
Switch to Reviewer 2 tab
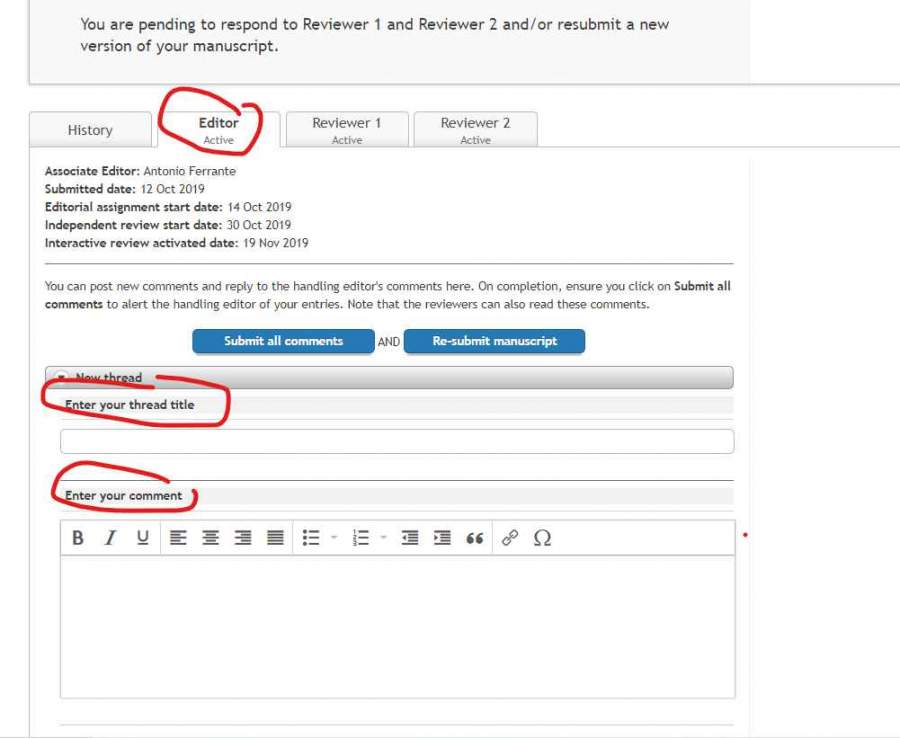[475, 130]
